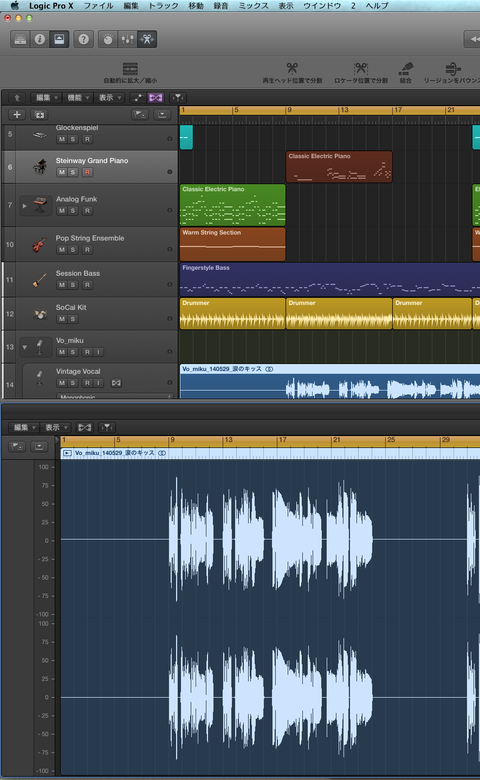
Task: Click the auto zoom 自動的に拡大/縮小 icon
Action: pos(130,69)
